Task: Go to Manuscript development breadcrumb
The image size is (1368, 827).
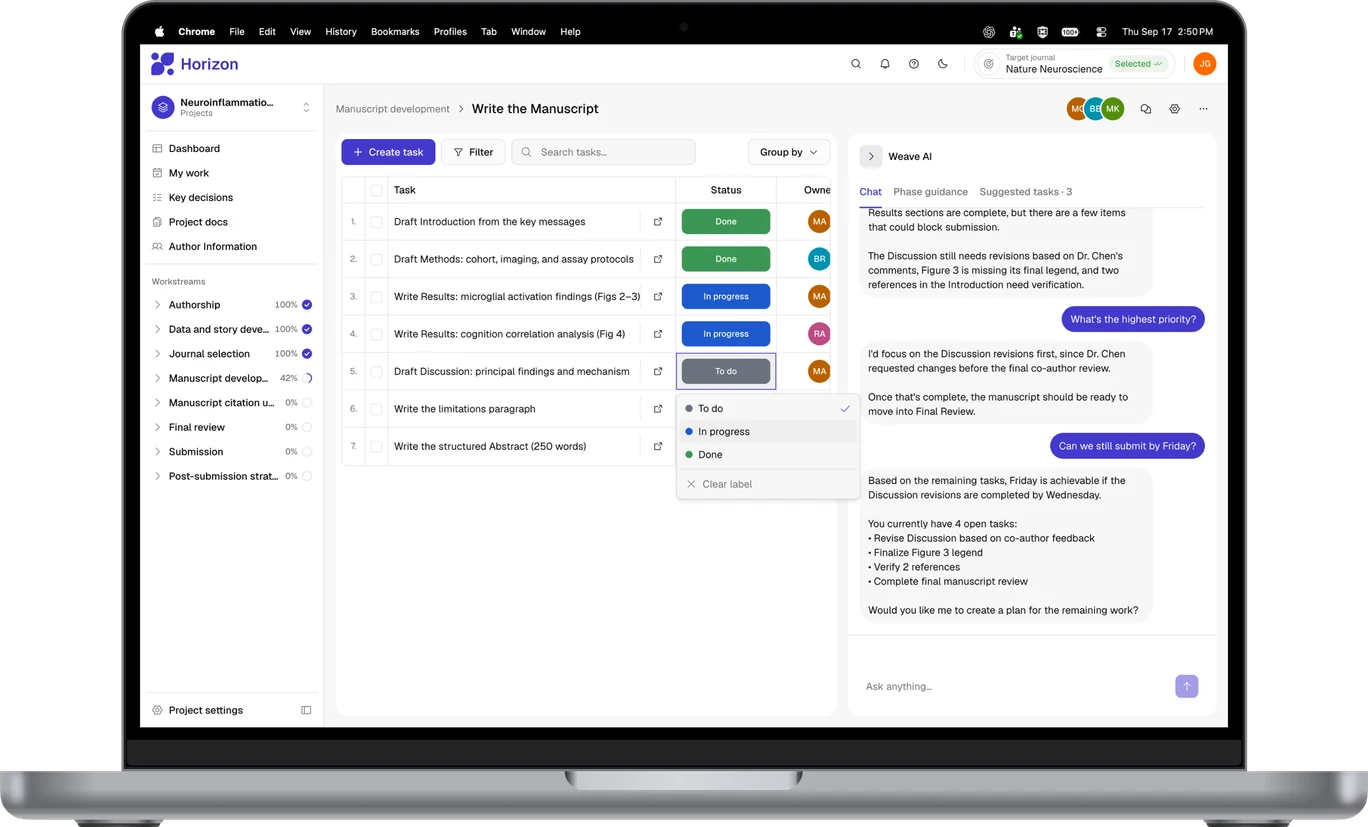Action: pos(393,109)
